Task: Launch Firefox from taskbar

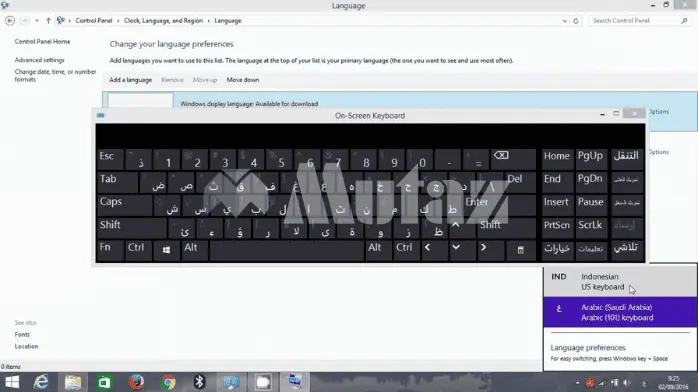Action: point(136,382)
